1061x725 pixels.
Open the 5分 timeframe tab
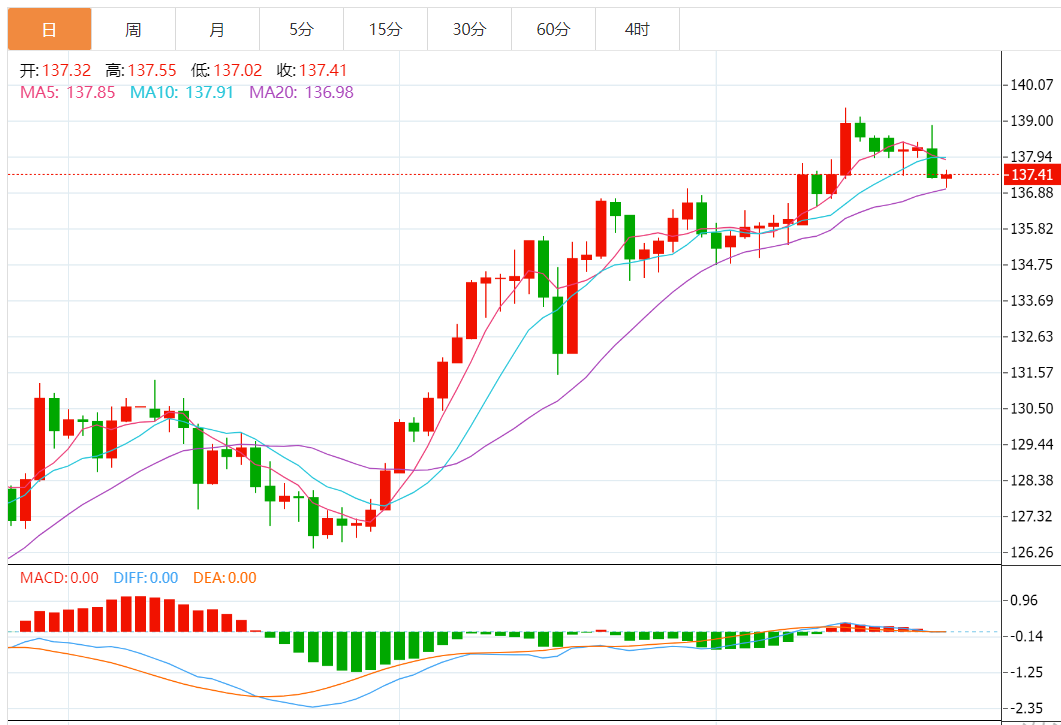[301, 29]
